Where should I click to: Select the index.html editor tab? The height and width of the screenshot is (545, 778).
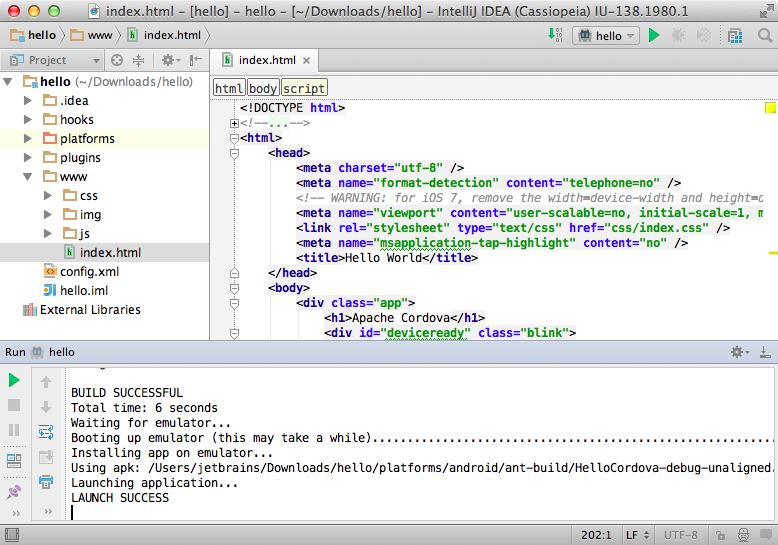(x=266, y=60)
